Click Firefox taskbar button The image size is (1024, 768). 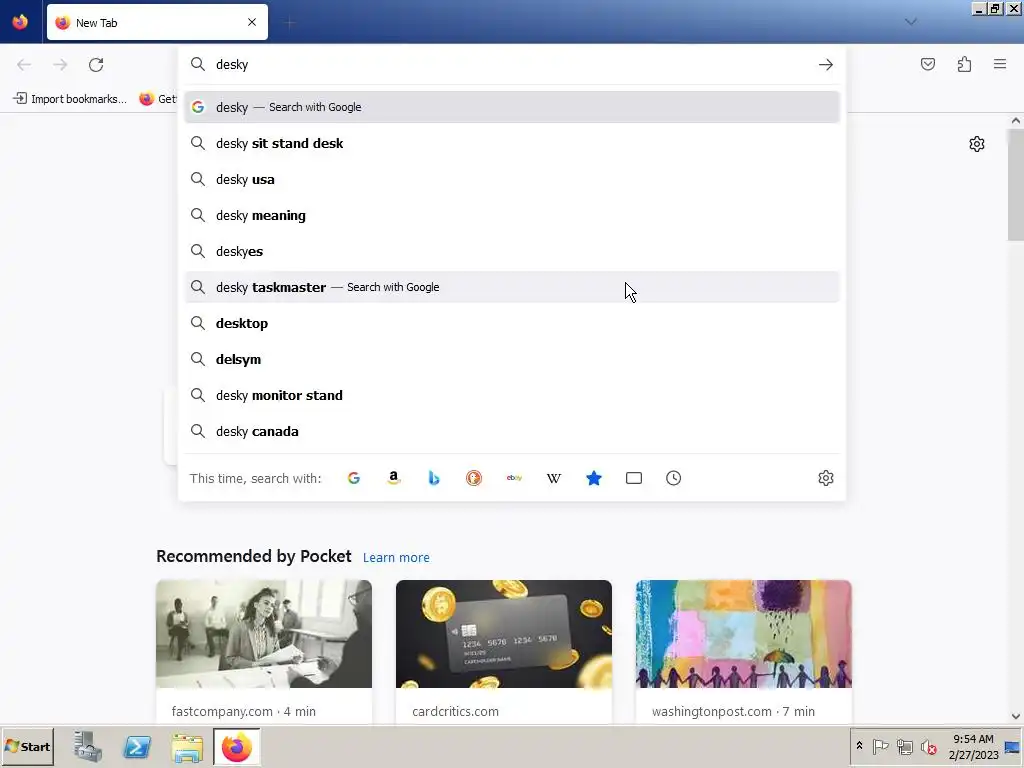click(x=236, y=746)
